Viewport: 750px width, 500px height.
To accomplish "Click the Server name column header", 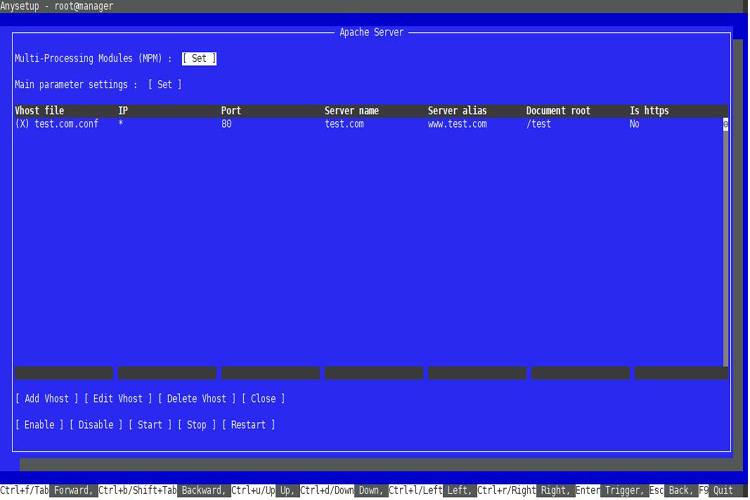I will click(x=352, y=111).
